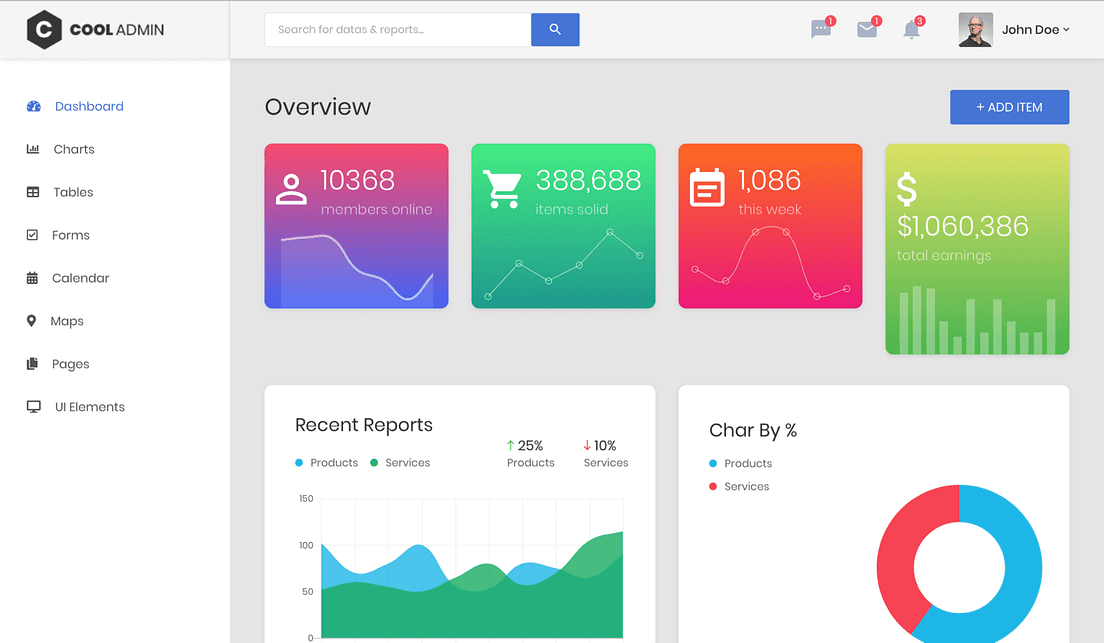This screenshot has width=1104, height=643.
Task: Expand the Pages section
Action: [71, 364]
